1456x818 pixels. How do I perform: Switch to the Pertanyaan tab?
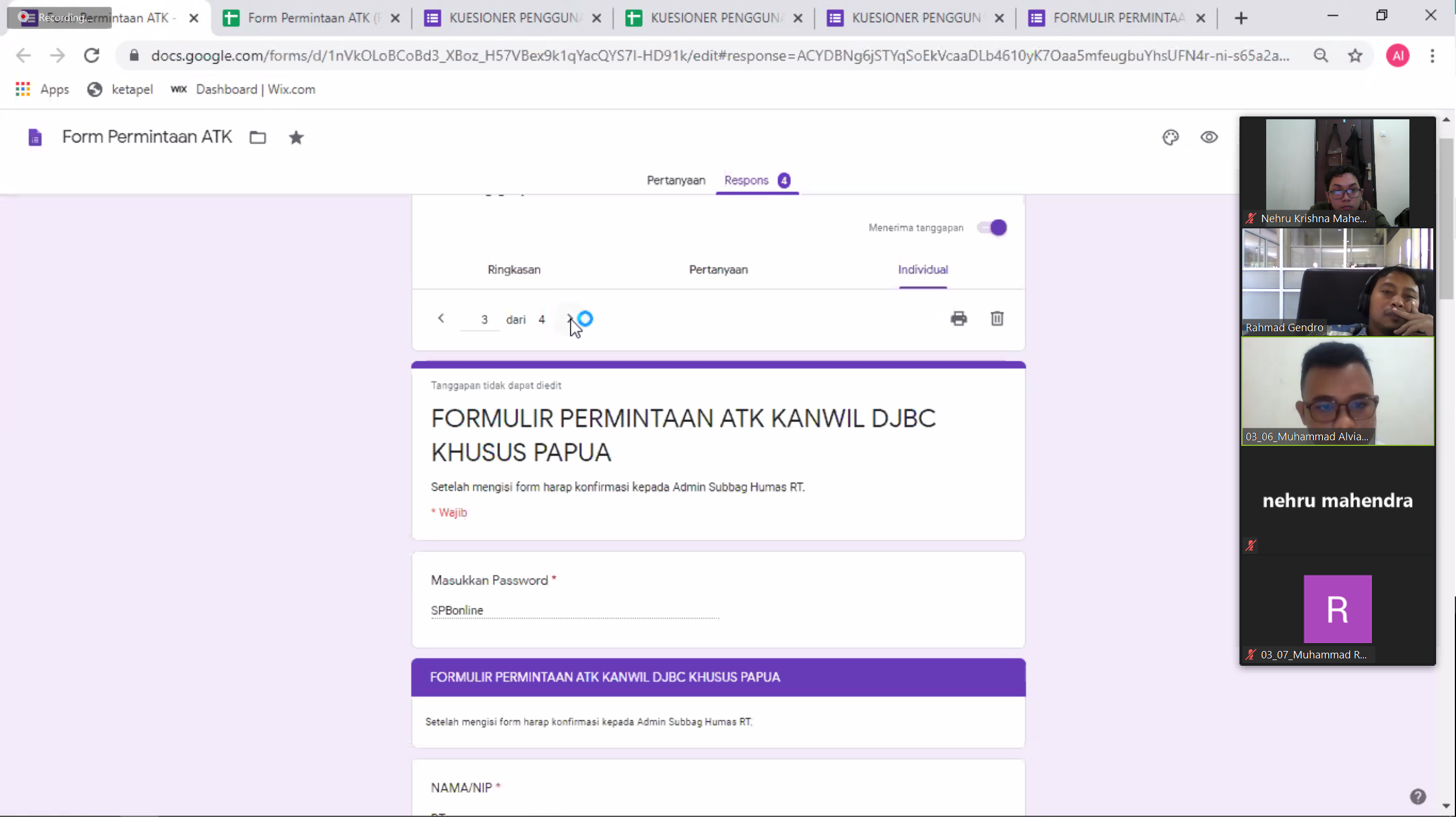[675, 180]
